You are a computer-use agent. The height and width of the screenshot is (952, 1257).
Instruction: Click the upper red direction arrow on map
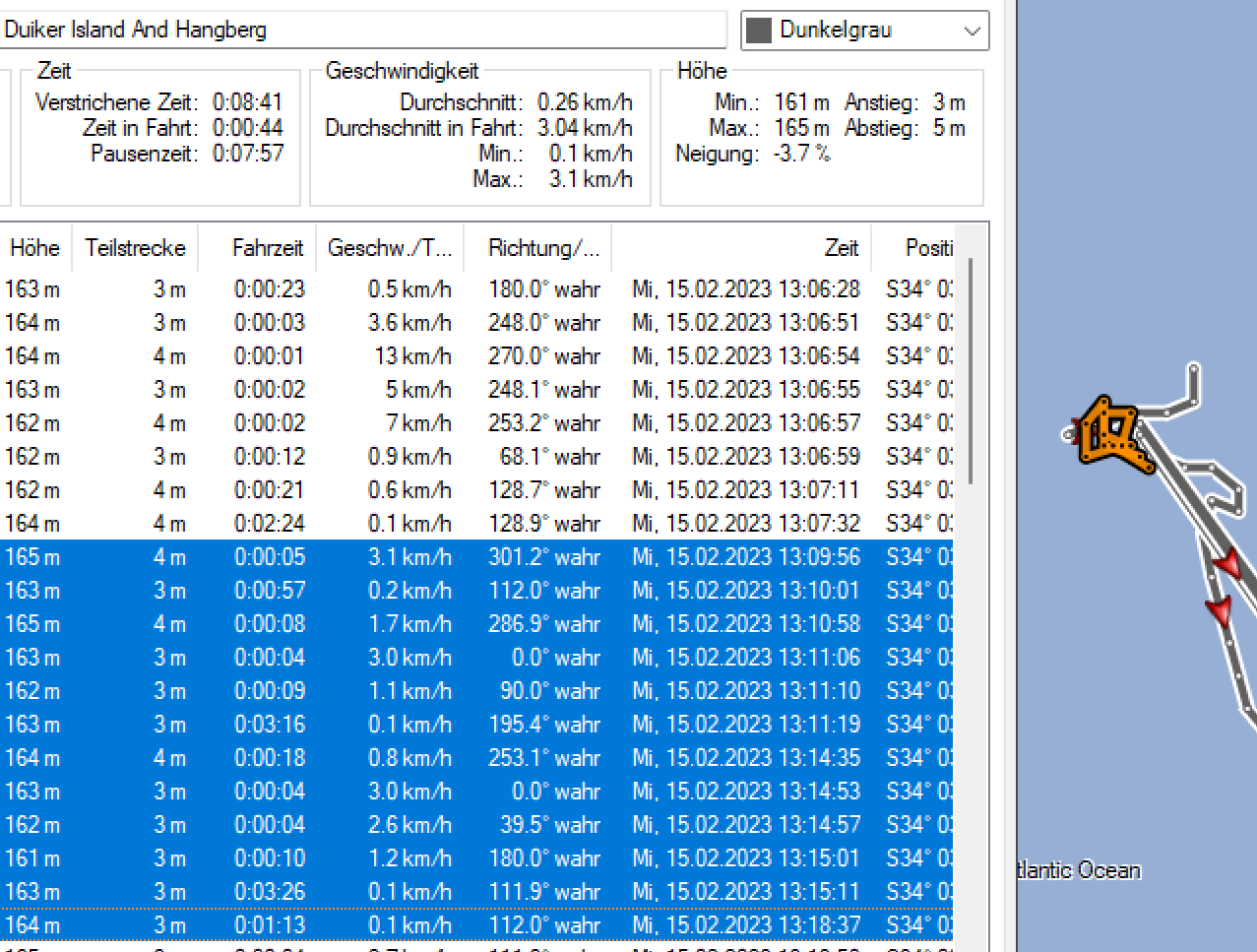(x=1226, y=564)
